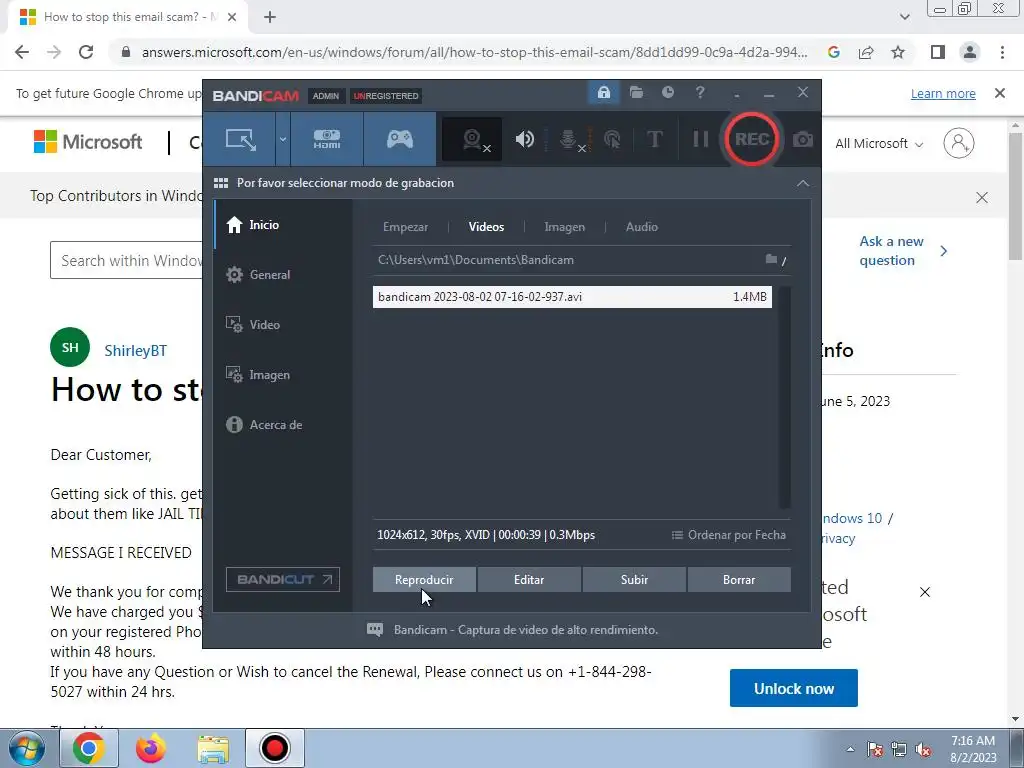Click the Chrome address bar URL
Screen dimensions: 1024x768
tap(474, 52)
